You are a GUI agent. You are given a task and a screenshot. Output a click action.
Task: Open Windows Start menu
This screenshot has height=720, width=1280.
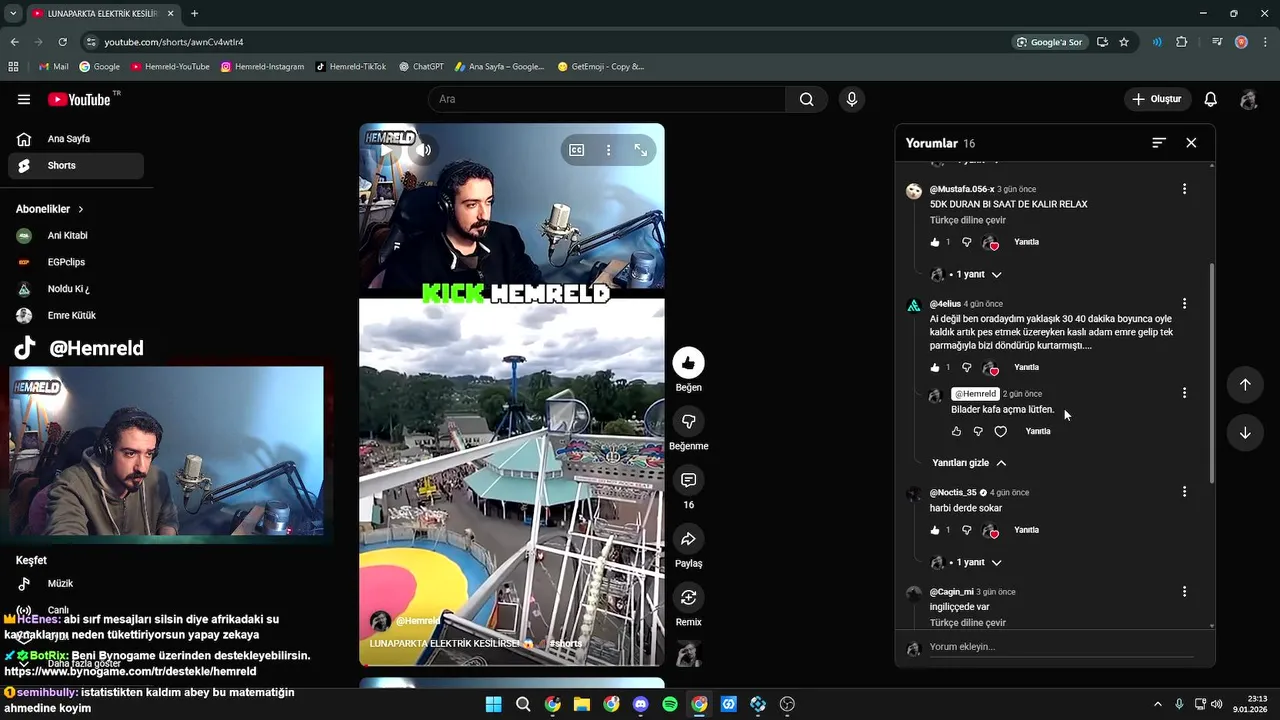(x=494, y=704)
